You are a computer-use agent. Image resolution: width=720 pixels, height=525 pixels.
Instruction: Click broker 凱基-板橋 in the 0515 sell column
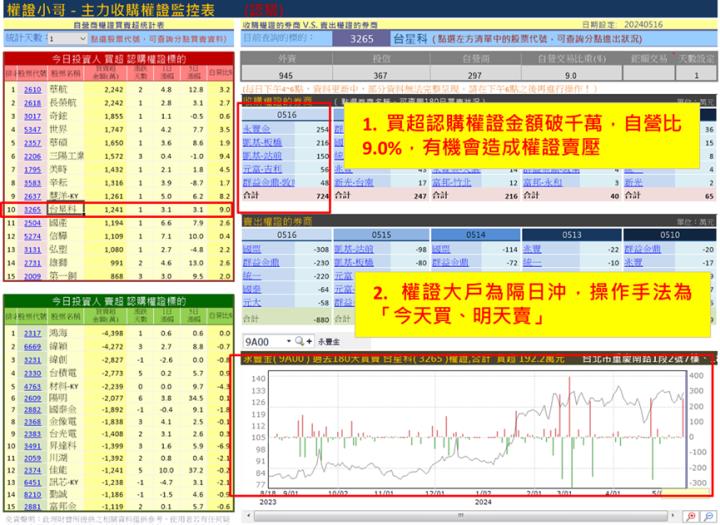(354, 262)
